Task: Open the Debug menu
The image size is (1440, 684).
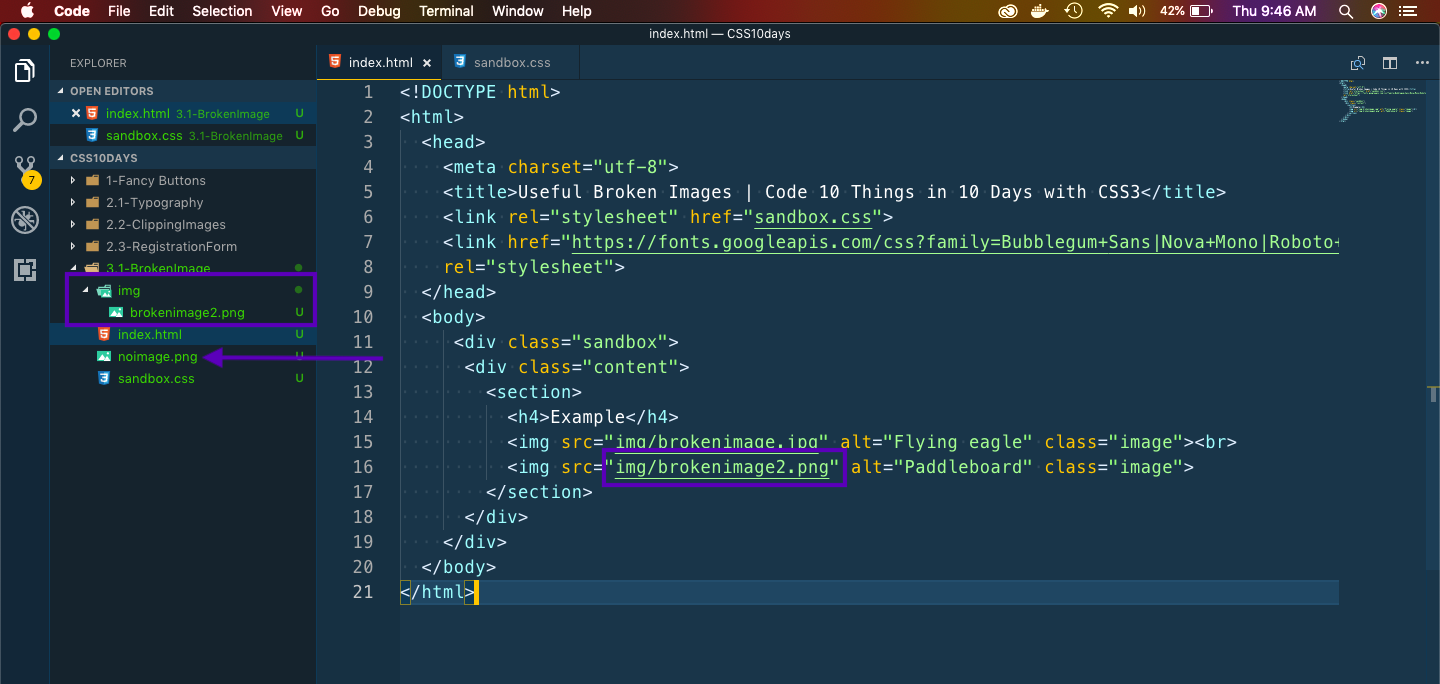Action: (379, 11)
